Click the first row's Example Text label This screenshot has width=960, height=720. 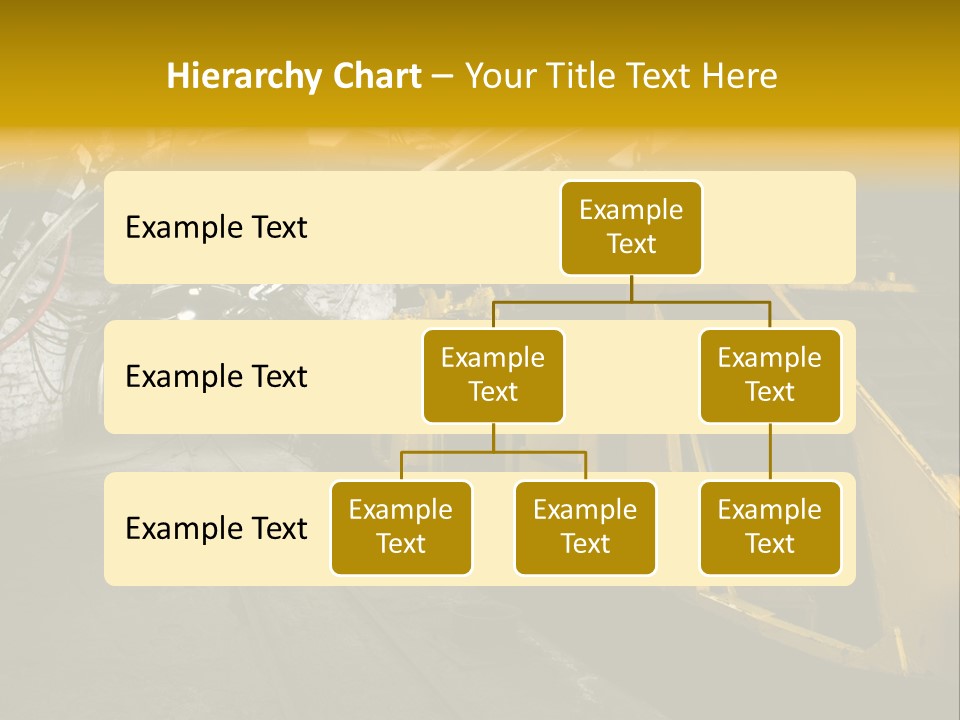pyautogui.click(x=216, y=228)
